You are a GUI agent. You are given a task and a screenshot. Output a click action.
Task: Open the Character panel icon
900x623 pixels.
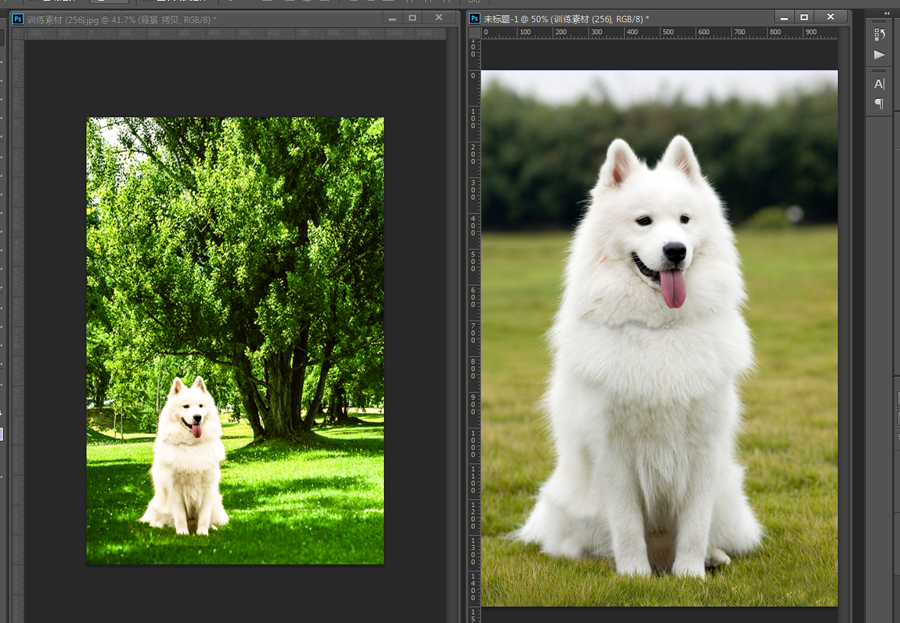pos(879,84)
